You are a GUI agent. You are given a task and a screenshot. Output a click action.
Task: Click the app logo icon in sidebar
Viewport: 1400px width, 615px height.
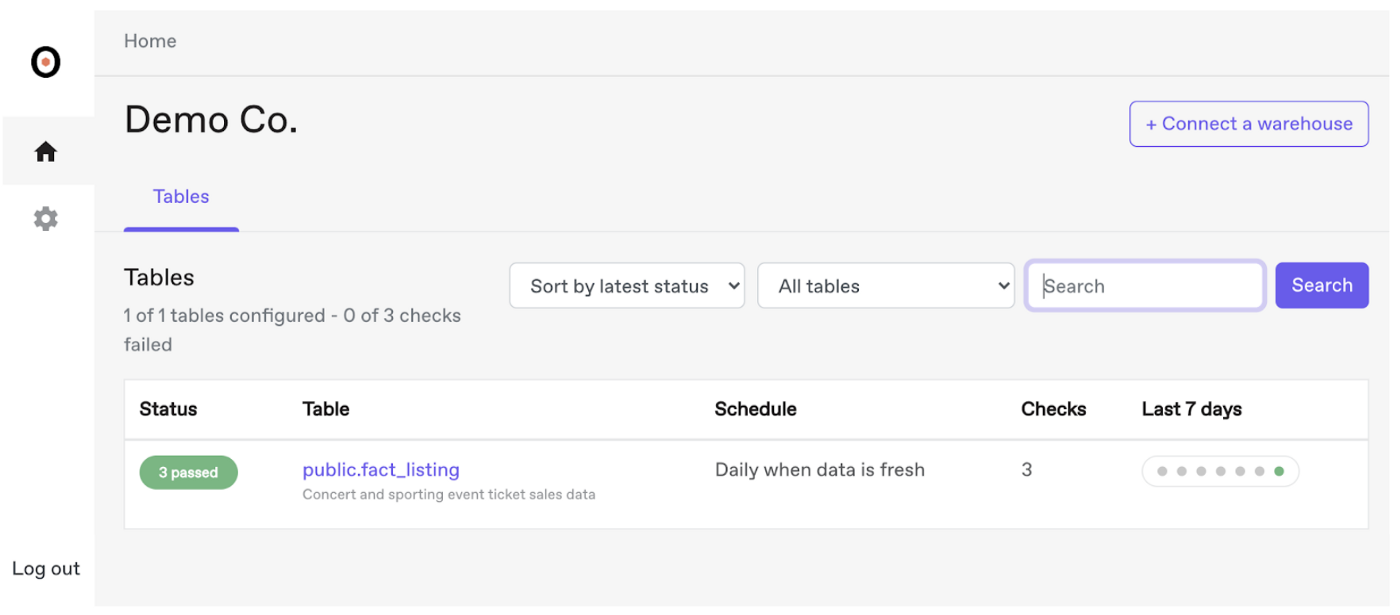[46, 62]
